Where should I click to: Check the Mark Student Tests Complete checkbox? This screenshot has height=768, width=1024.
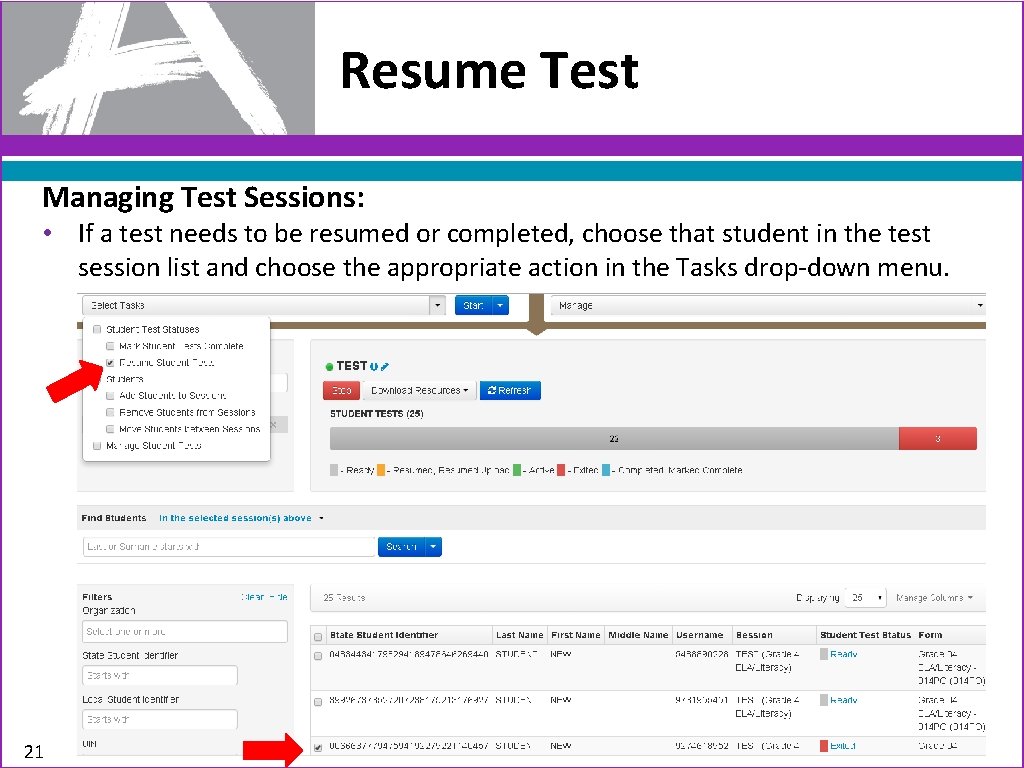pos(110,346)
